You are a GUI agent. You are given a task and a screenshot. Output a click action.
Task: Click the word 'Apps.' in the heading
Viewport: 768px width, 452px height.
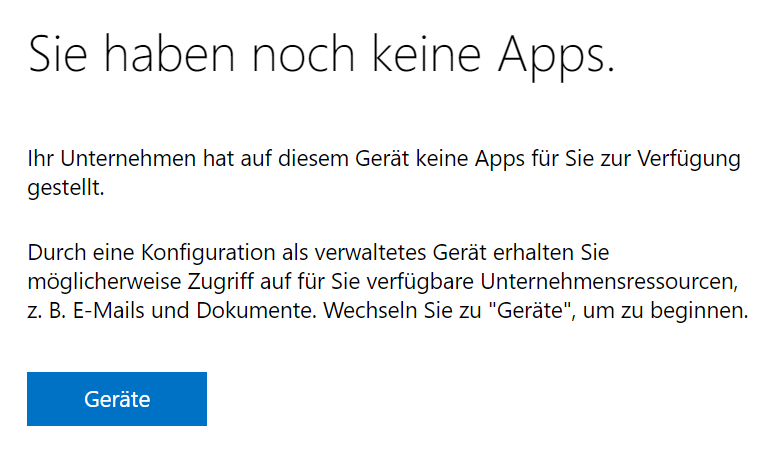556,57
